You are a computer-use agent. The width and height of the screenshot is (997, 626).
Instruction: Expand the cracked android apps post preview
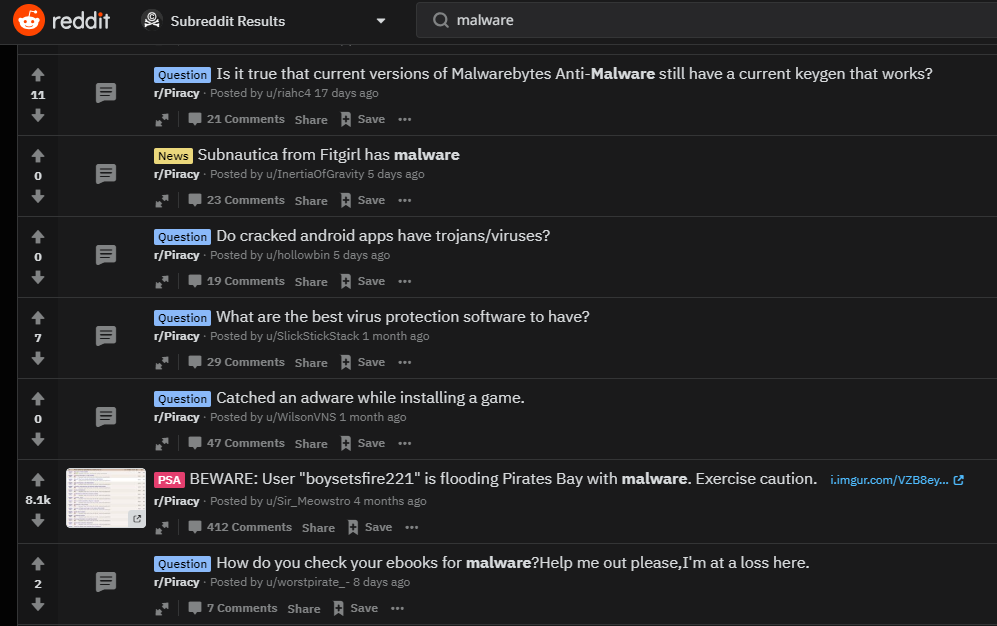coord(162,282)
